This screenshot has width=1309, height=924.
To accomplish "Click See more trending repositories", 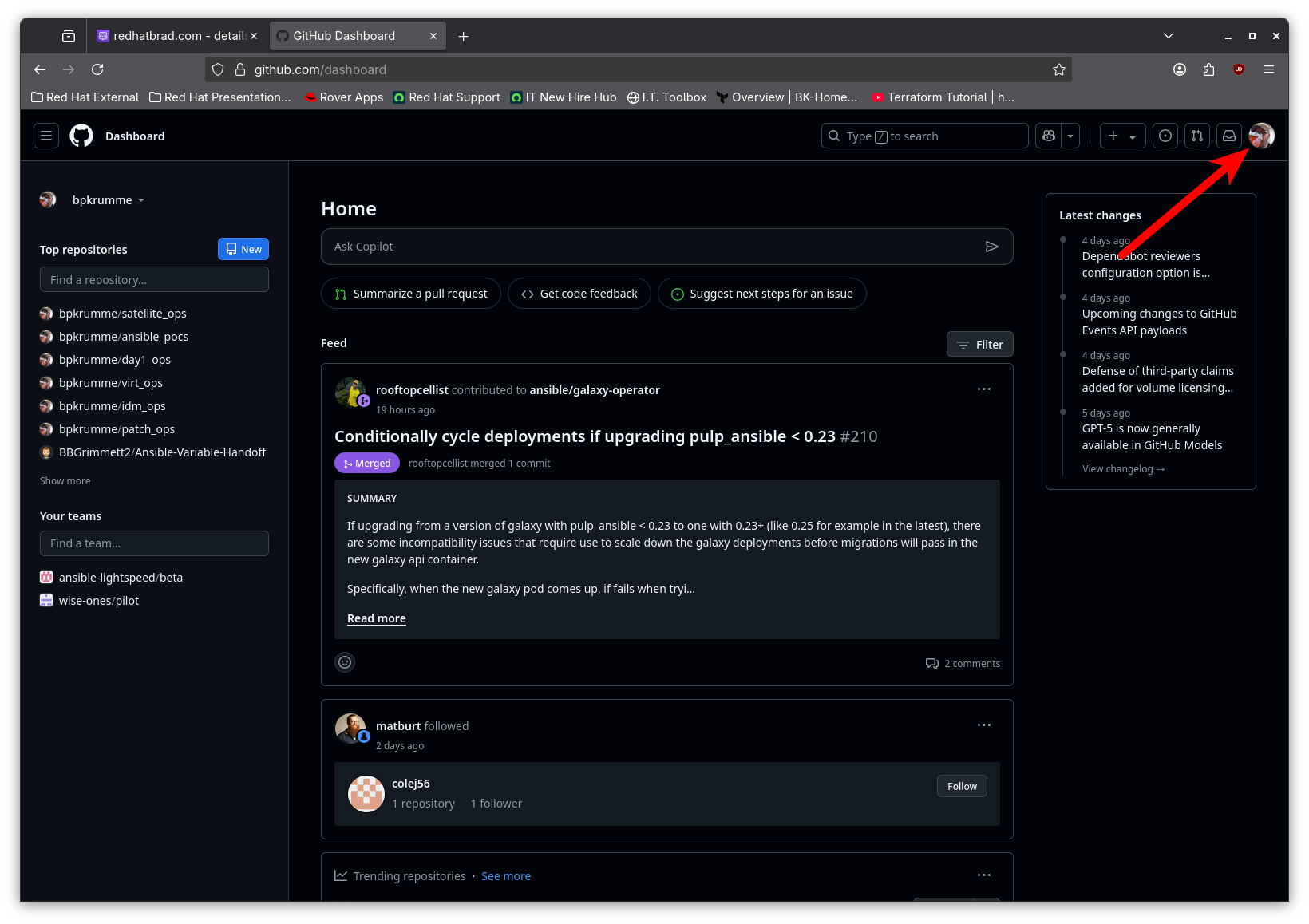I will click(506, 876).
